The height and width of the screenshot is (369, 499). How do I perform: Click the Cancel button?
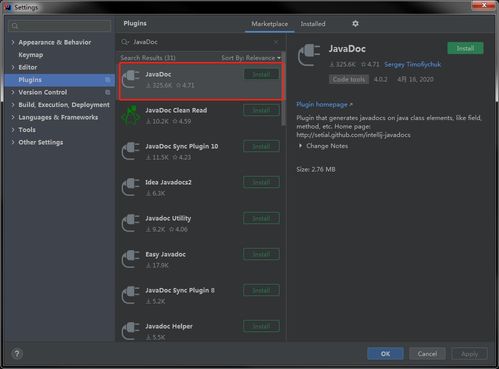coord(427,354)
